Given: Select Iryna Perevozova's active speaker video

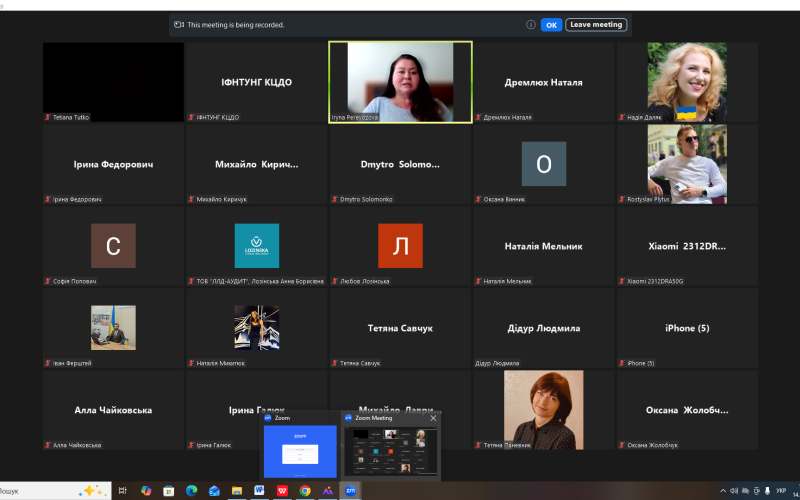Looking at the screenshot, I should pos(401,82).
